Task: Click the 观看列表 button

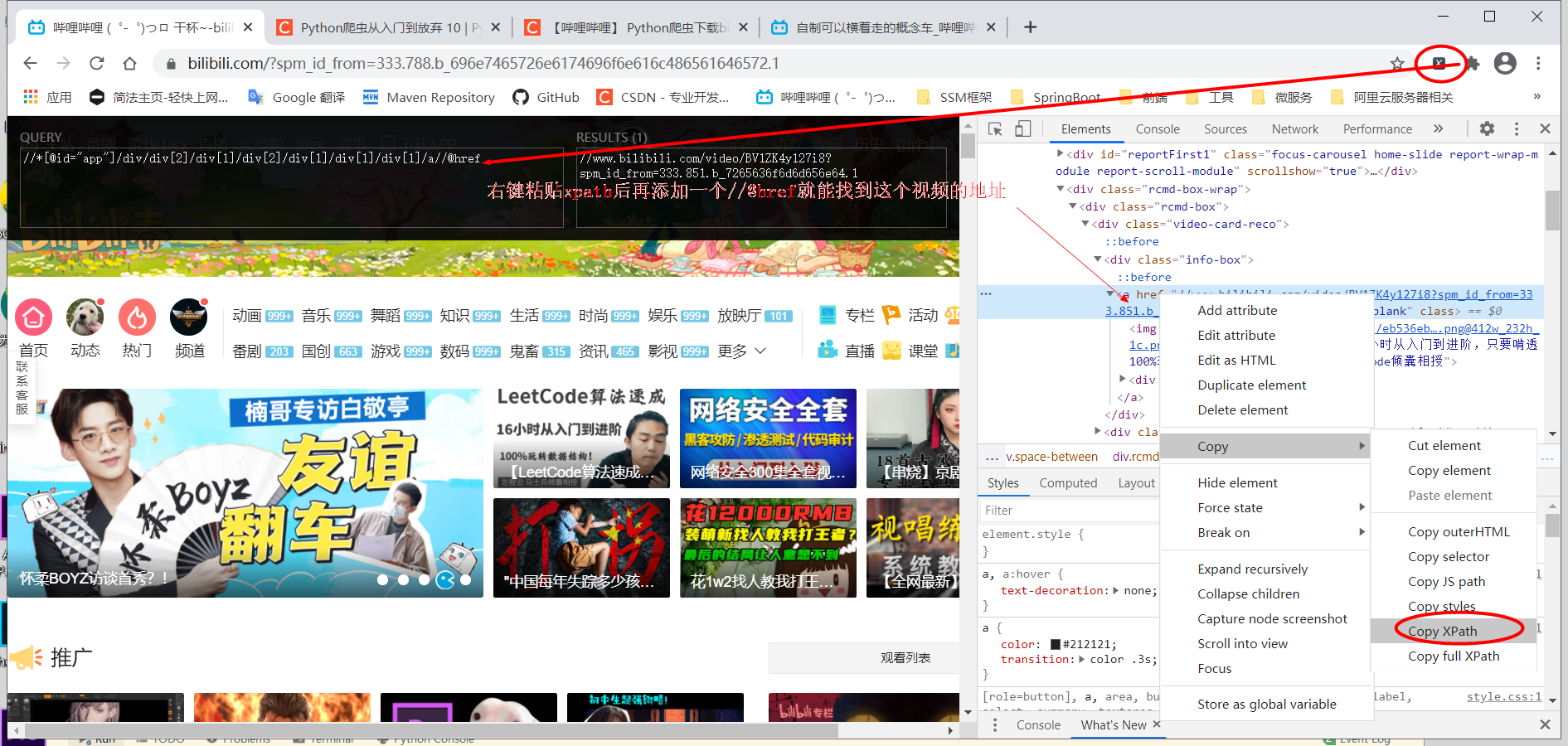Action: tap(905, 657)
